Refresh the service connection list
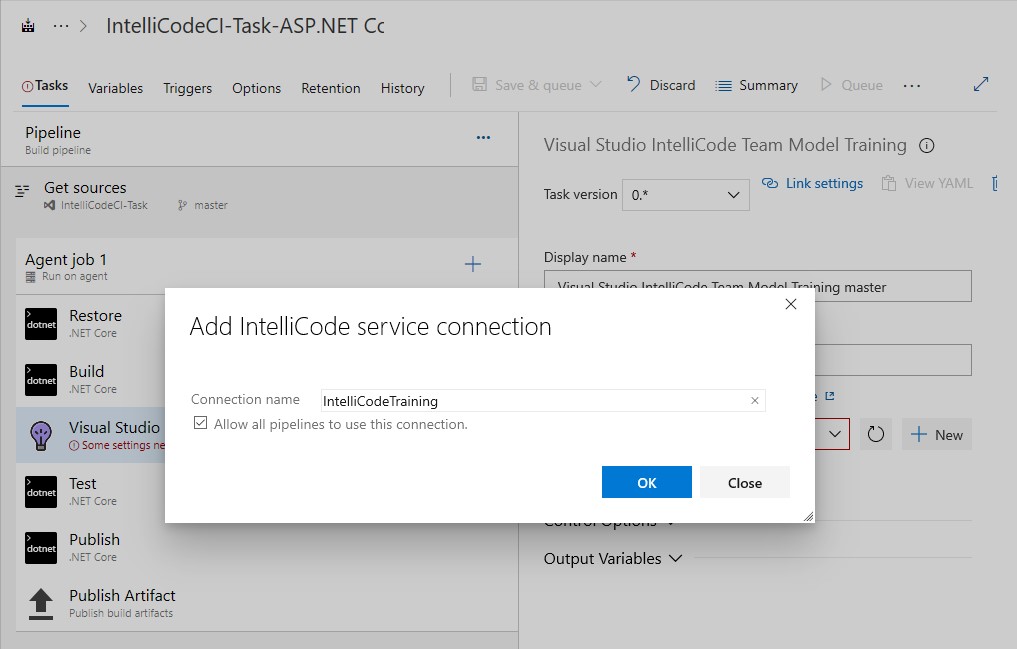The height and width of the screenshot is (649, 1017). [876, 434]
